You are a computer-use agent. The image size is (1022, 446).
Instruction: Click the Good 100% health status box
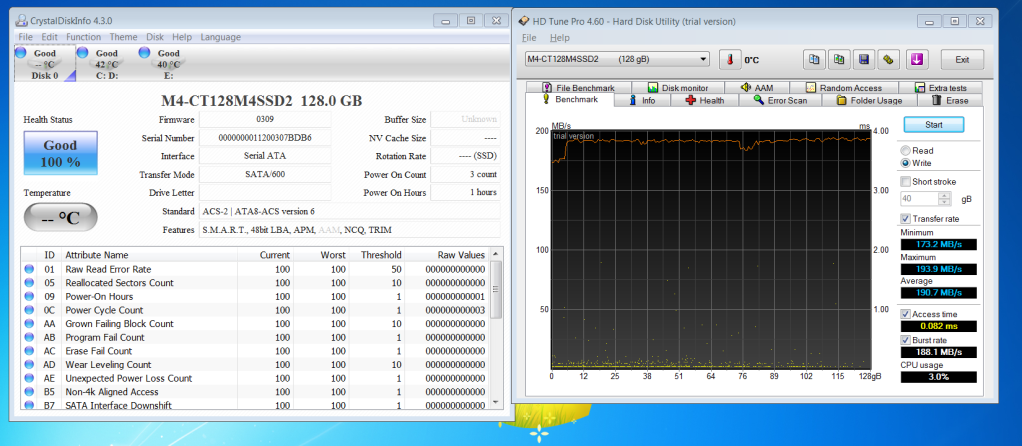point(60,152)
